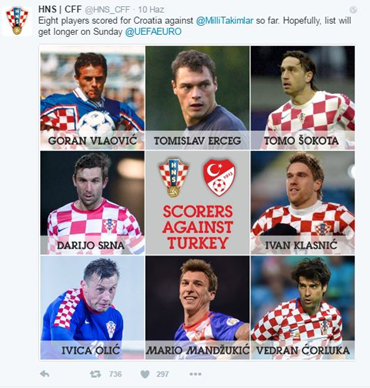Expand tweet menu via top-right caret
This screenshot has width=370, height=388.
[x=354, y=10]
